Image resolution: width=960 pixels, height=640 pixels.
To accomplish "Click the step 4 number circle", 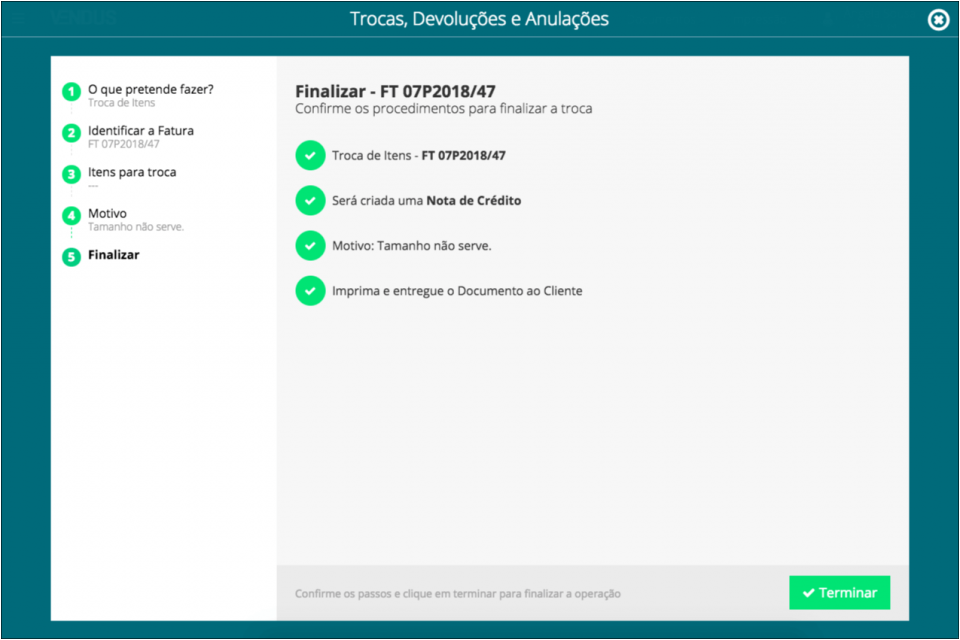I will [x=71, y=215].
